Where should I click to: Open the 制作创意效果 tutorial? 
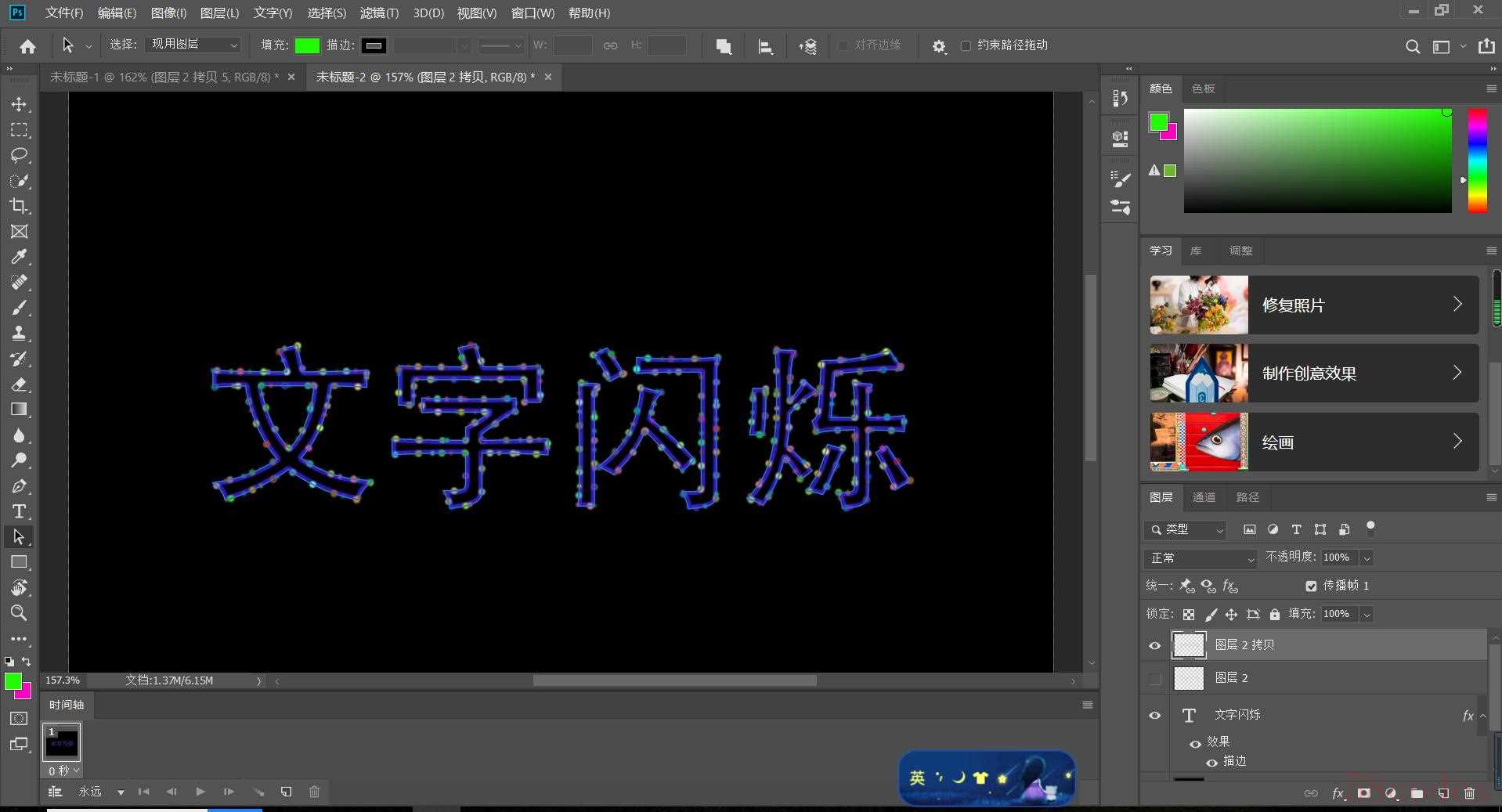pos(1313,374)
